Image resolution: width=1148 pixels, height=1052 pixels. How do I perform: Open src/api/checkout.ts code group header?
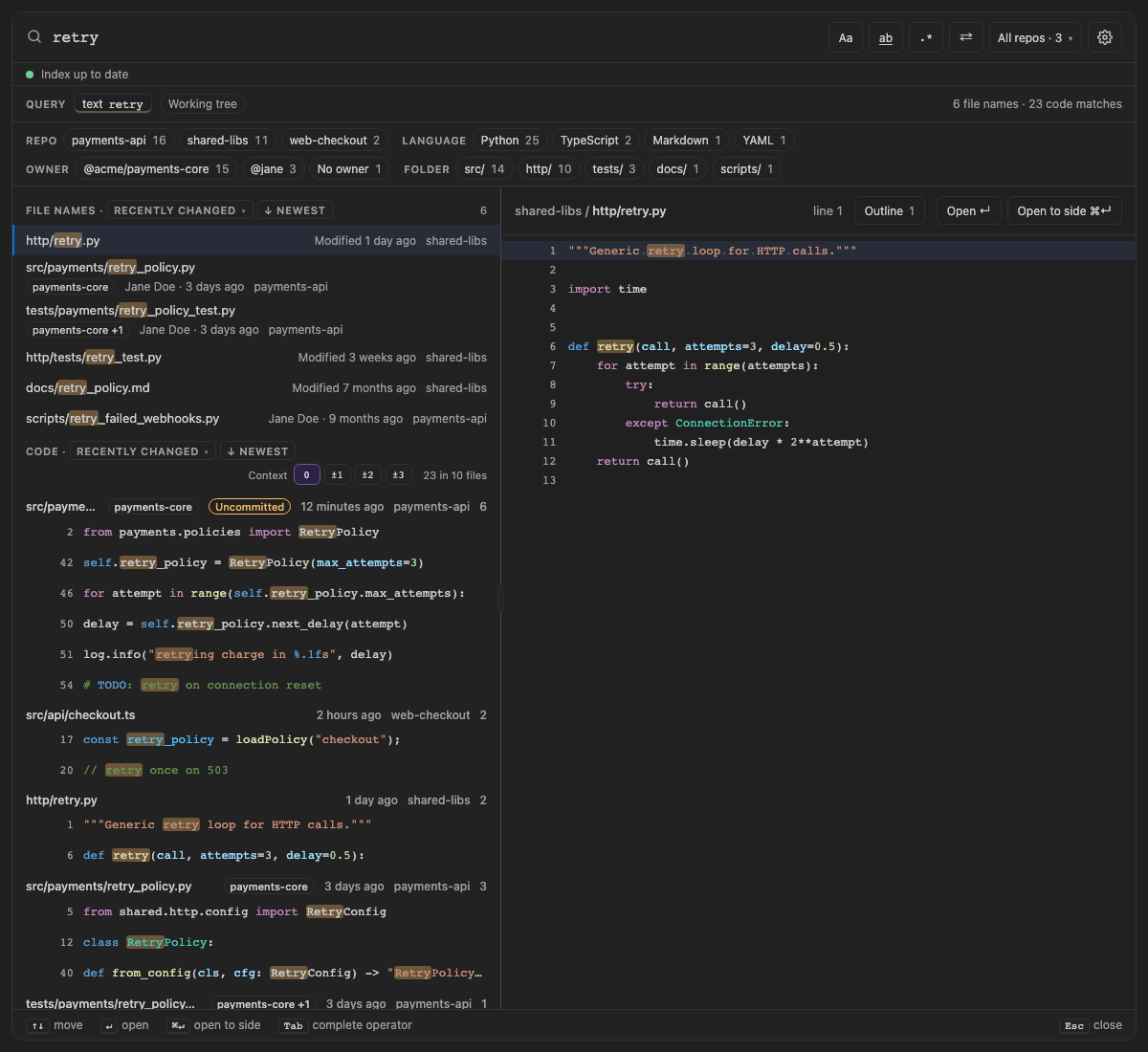click(x=256, y=715)
